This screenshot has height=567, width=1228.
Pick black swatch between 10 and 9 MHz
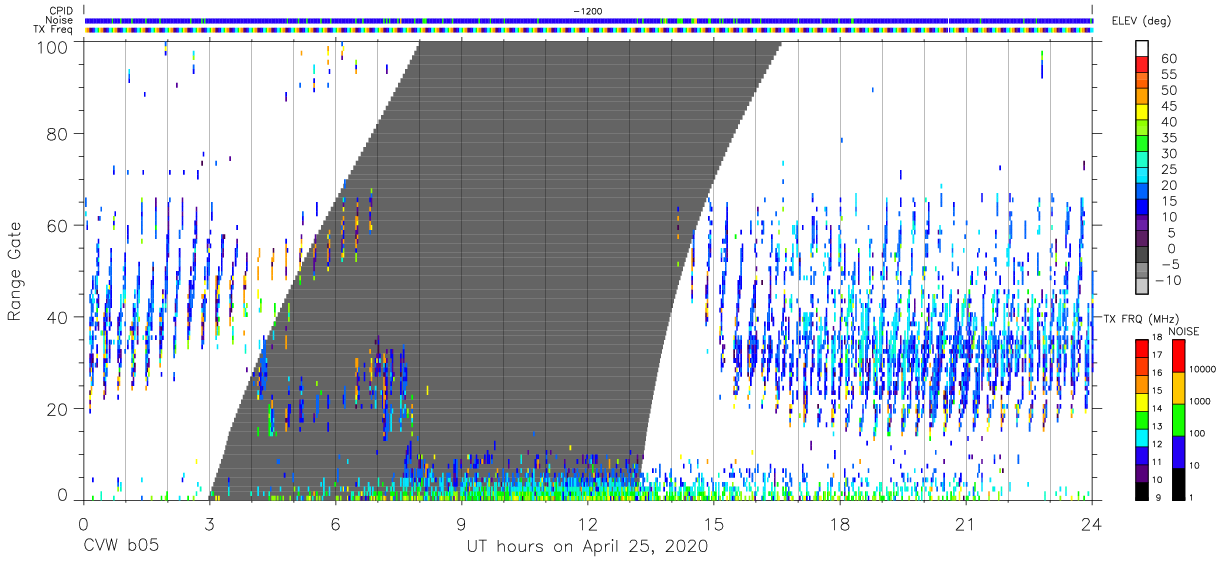click(1141, 490)
